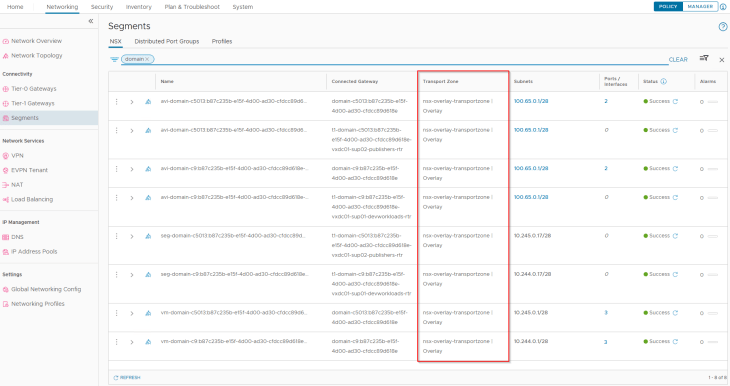Refresh status of seg-domain-c9 row
The height and width of the screenshot is (386, 730).
[675, 275]
